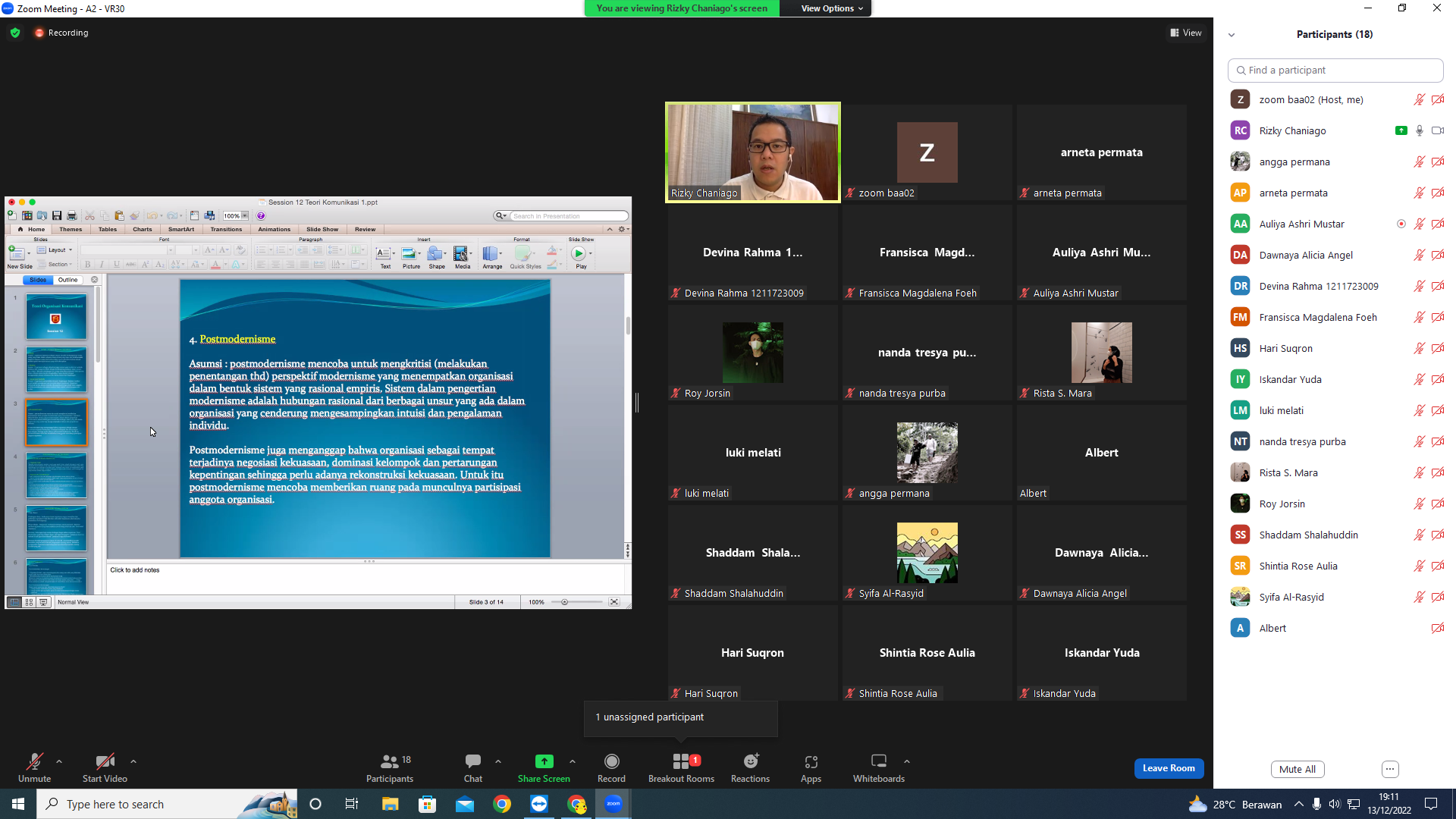Open the View Options dropdown
Screen dimensions: 1456x819
pos(832,8)
